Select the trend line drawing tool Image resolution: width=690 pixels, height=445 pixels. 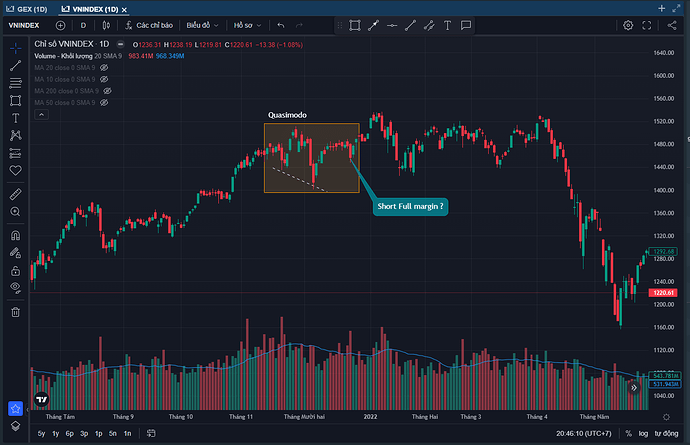(x=15, y=65)
